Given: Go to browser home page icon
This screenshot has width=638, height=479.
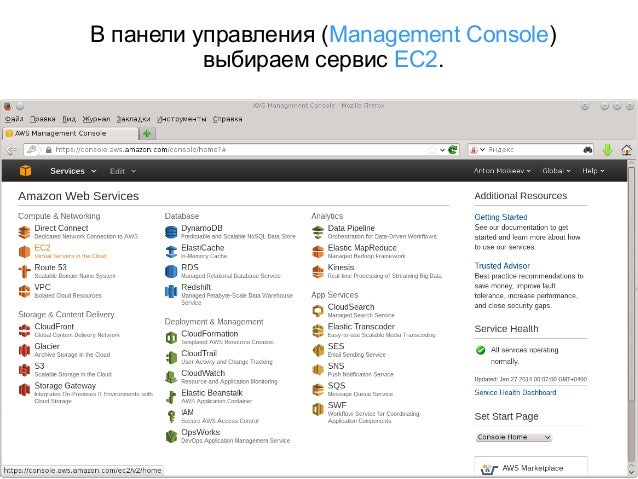Looking at the screenshot, I should [627, 150].
